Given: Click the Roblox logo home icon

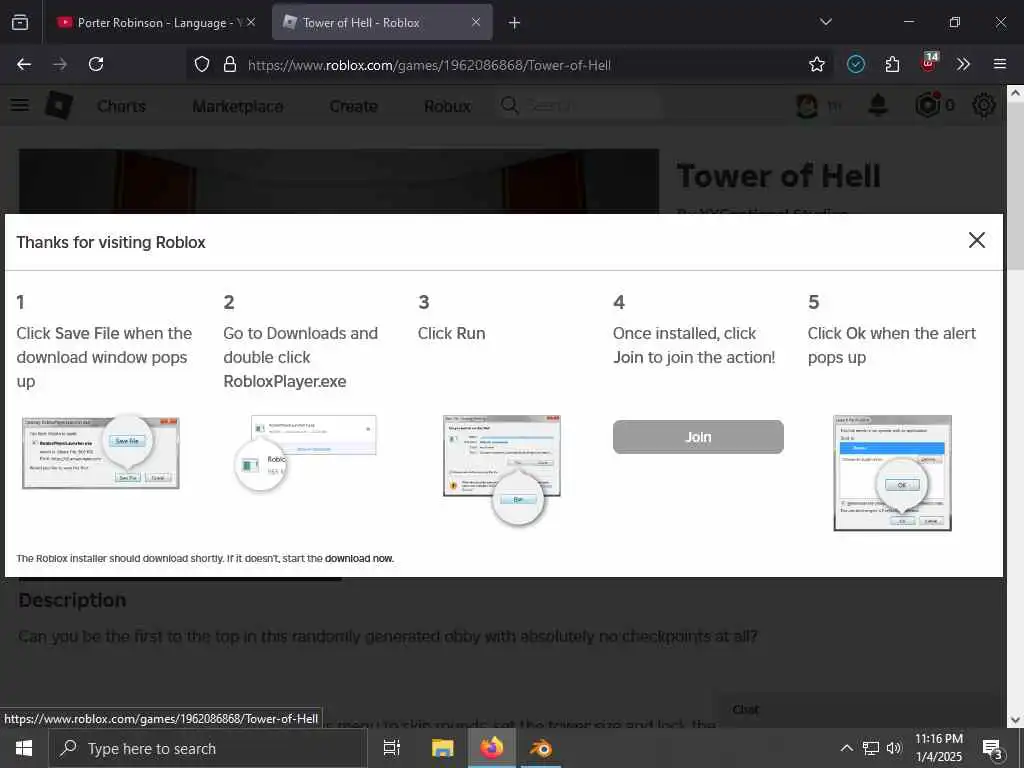Looking at the screenshot, I should click(x=59, y=105).
